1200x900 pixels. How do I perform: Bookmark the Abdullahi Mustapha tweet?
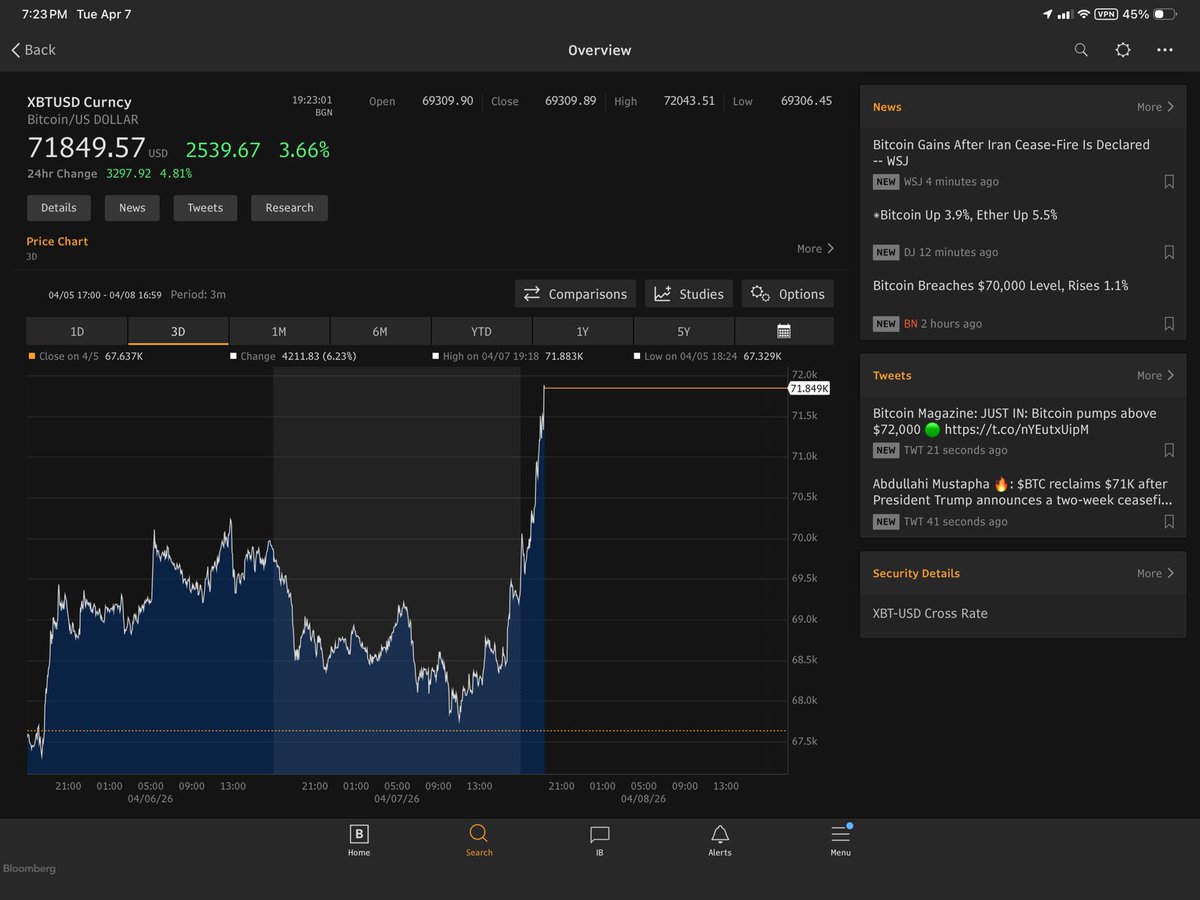pos(1169,522)
